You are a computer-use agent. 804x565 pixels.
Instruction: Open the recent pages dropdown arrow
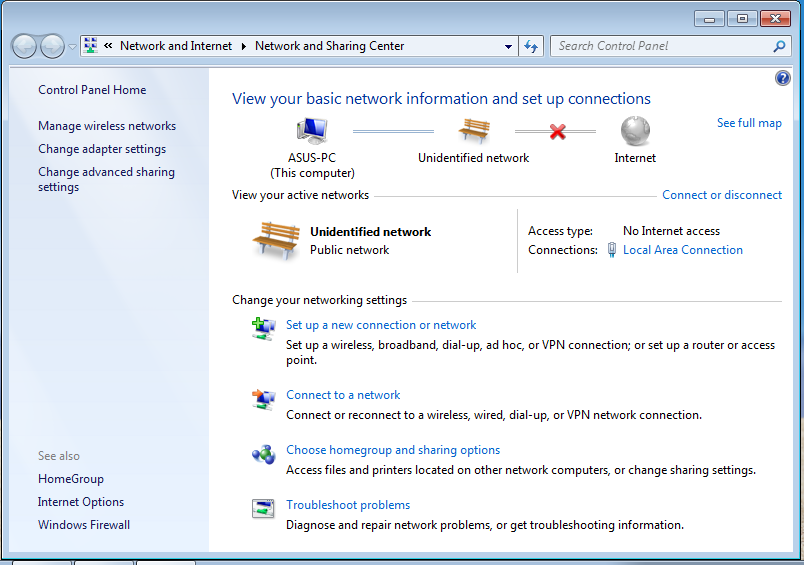tap(72, 47)
